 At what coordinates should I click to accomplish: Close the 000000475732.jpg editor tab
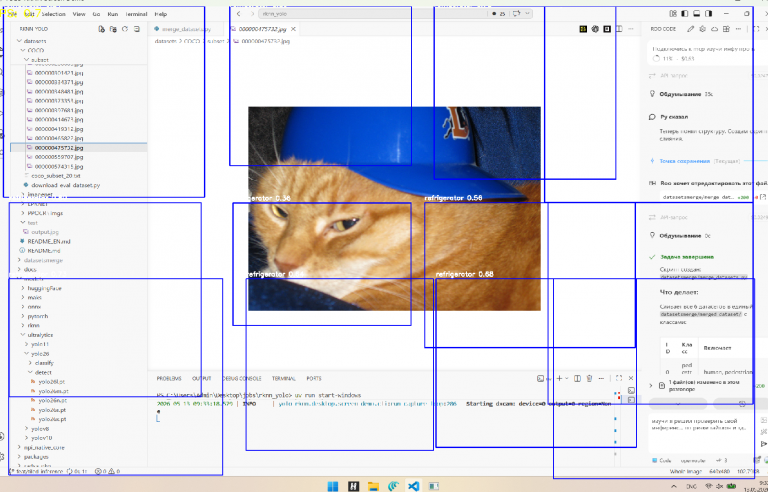293,29
